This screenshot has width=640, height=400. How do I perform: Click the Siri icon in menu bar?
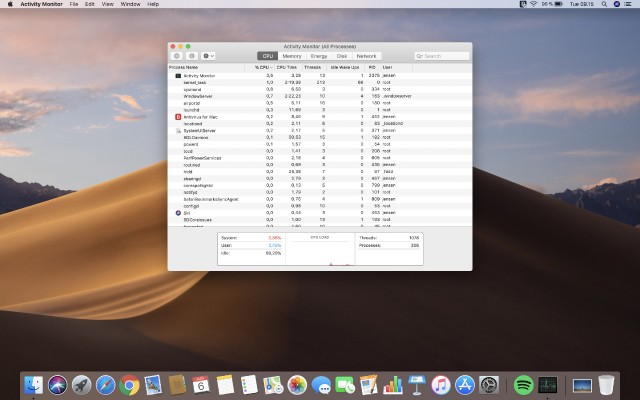pyautogui.click(x=617, y=4)
